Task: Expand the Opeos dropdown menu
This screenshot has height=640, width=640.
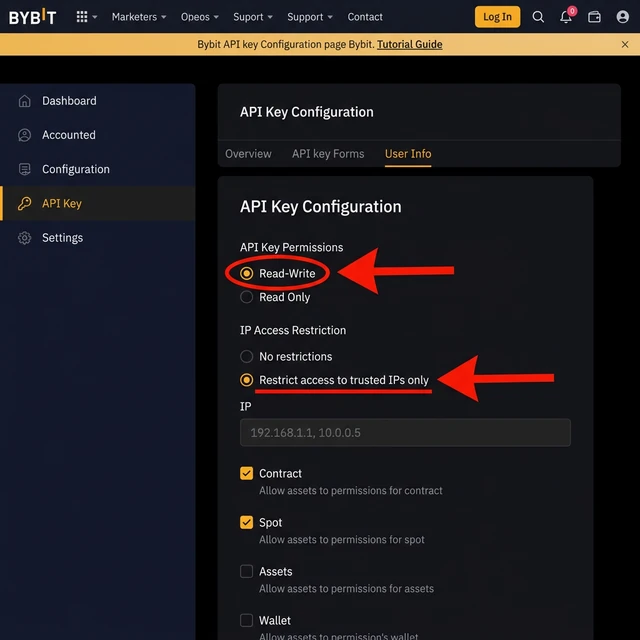Action: coord(200,17)
